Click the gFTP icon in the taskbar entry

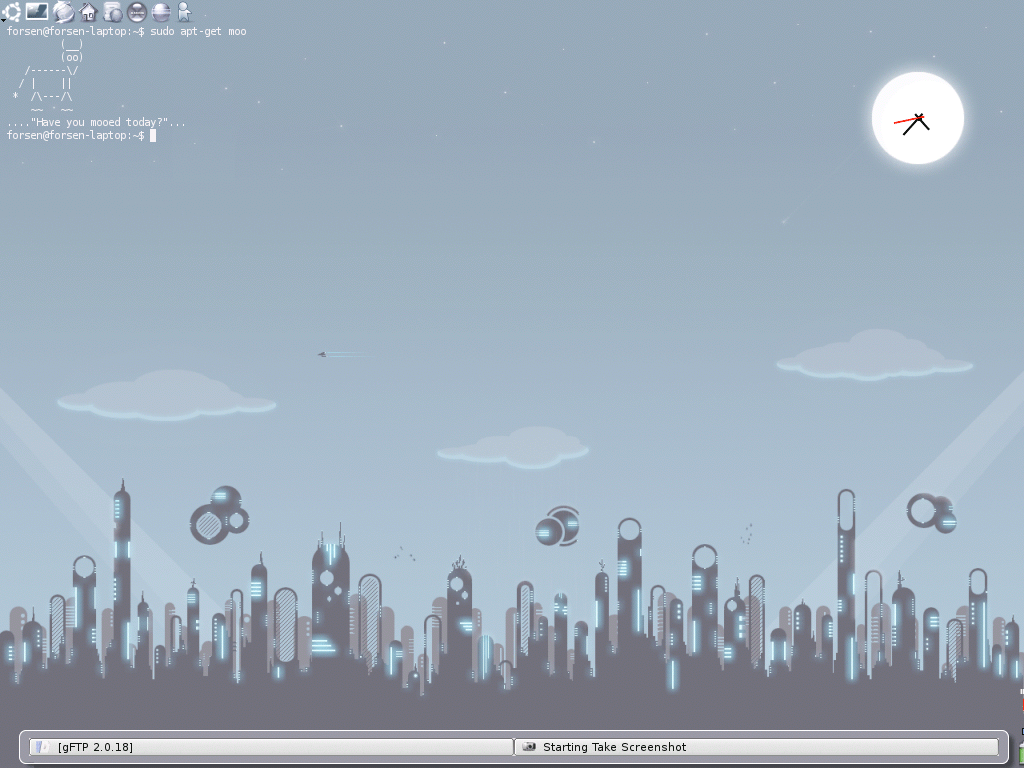42,746
